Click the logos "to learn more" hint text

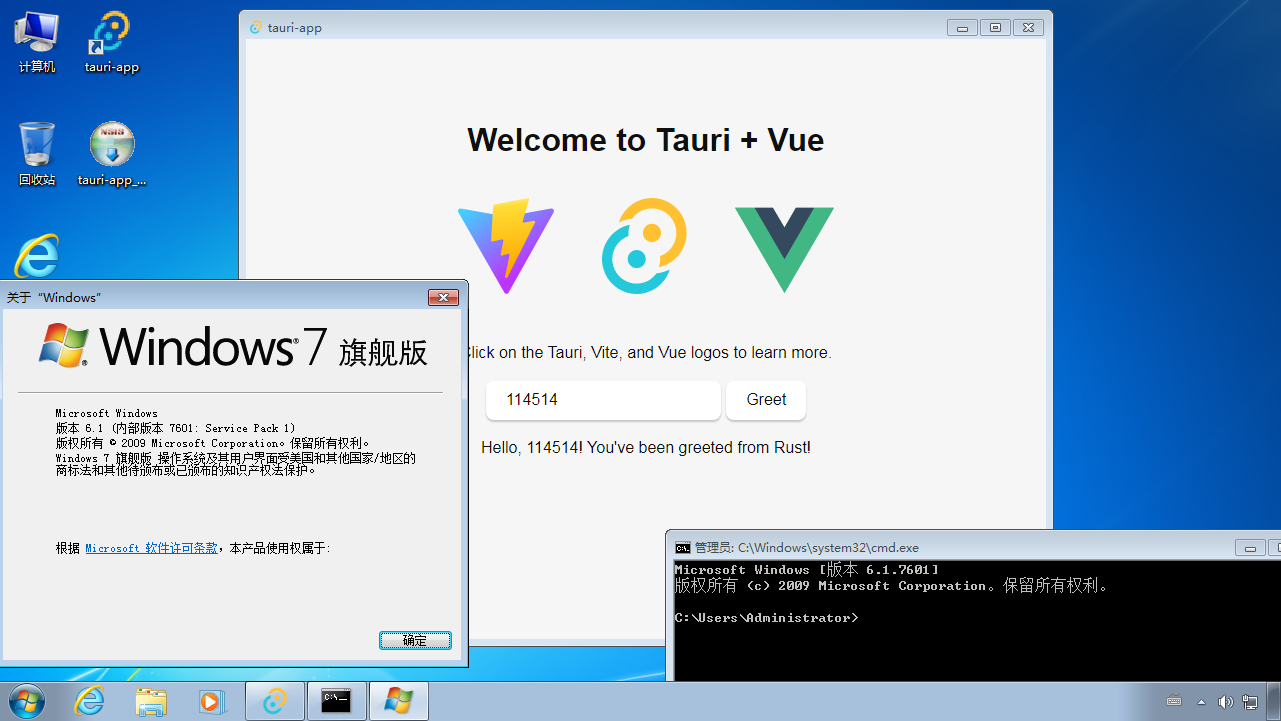[x=646, y=352]
